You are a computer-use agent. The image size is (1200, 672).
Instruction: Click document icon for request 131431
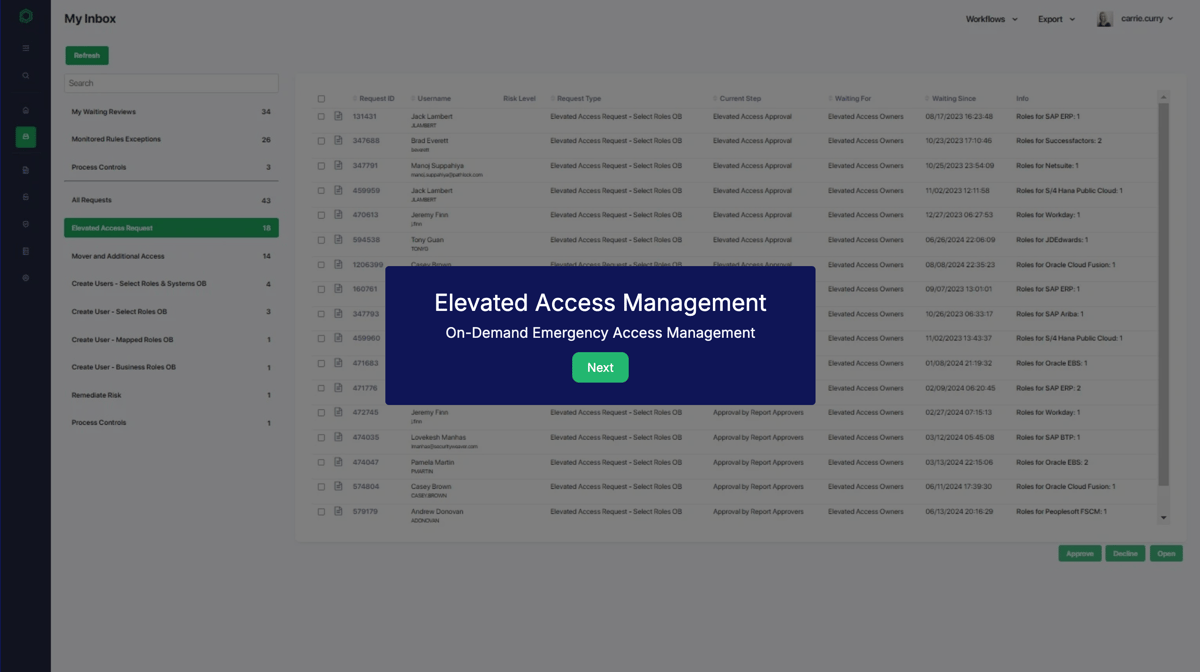[x=338, y=116]
